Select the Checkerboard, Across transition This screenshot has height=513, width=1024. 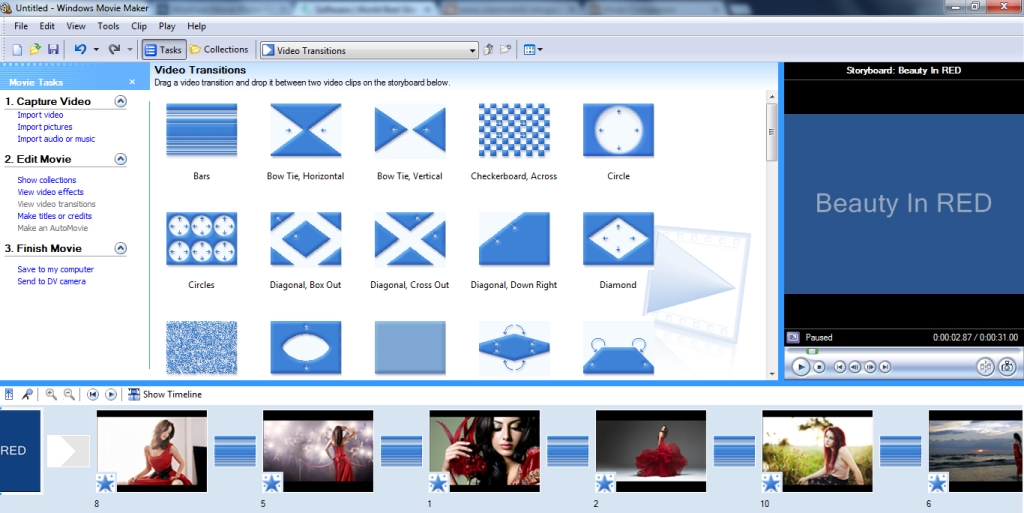click(514, 130)
